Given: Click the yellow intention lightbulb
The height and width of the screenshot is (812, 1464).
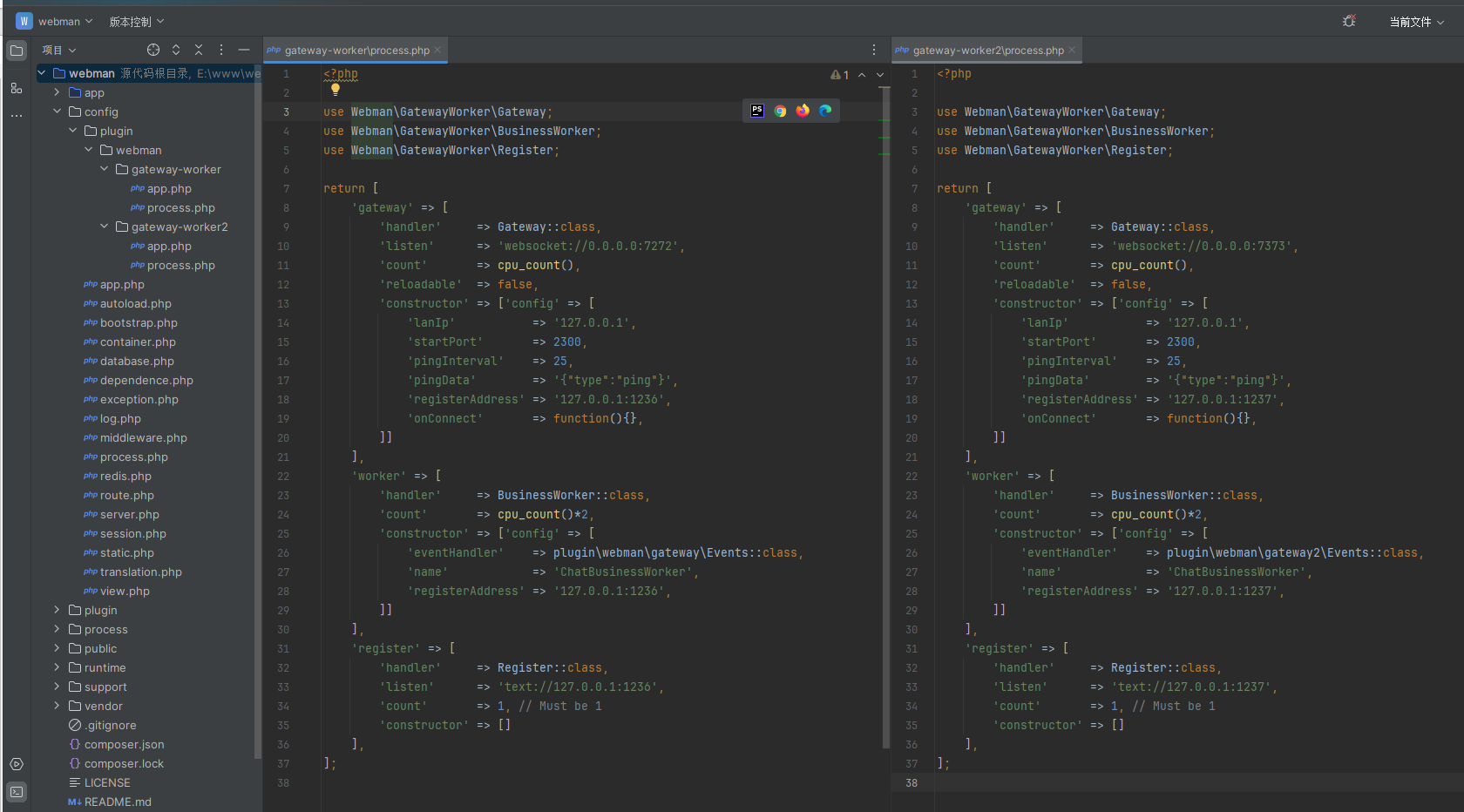Looking at the screenshot, I should click(335, 89).
